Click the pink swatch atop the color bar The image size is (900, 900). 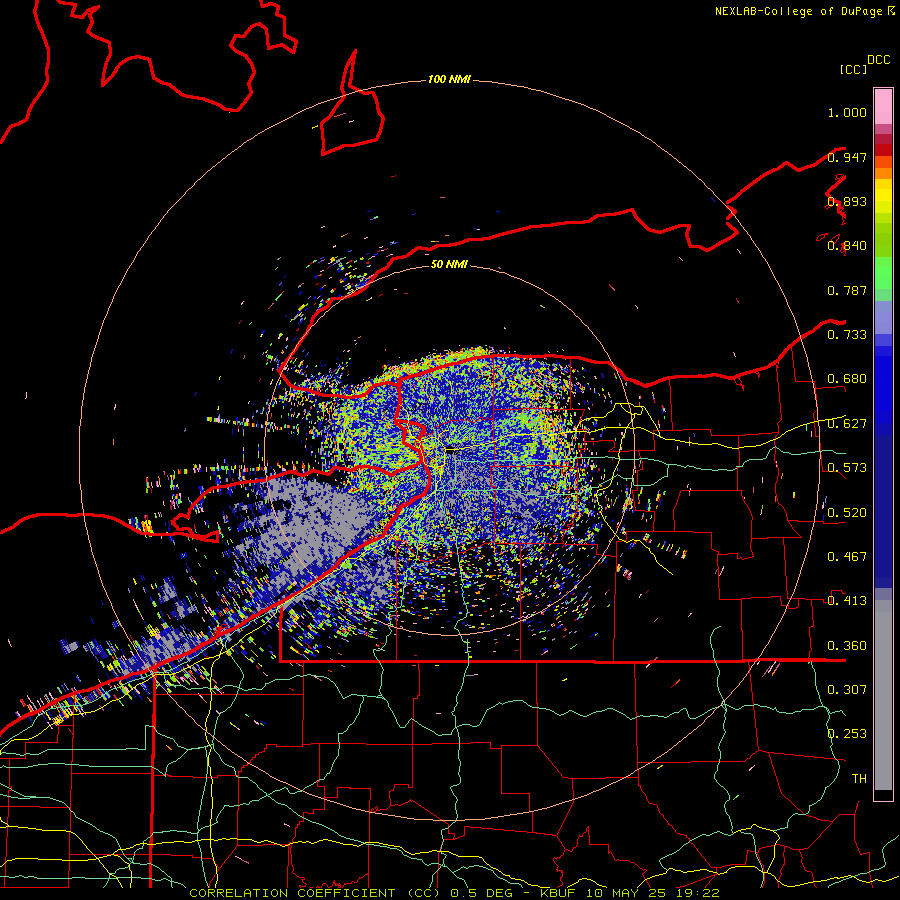click(x=883, y=106)
